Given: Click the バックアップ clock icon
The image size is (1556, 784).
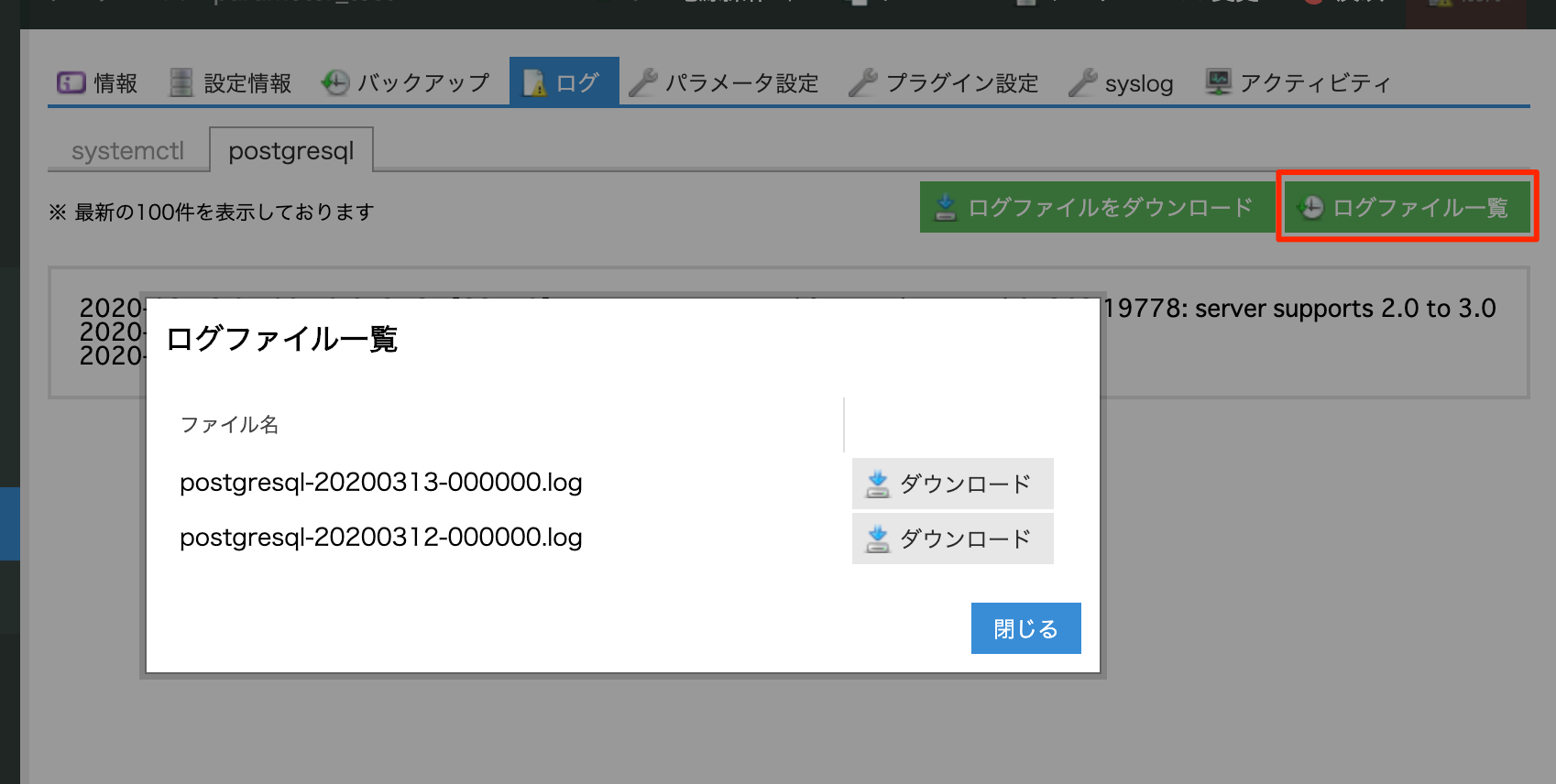Looking at the screenshot, I should click(x=335, y=83).
